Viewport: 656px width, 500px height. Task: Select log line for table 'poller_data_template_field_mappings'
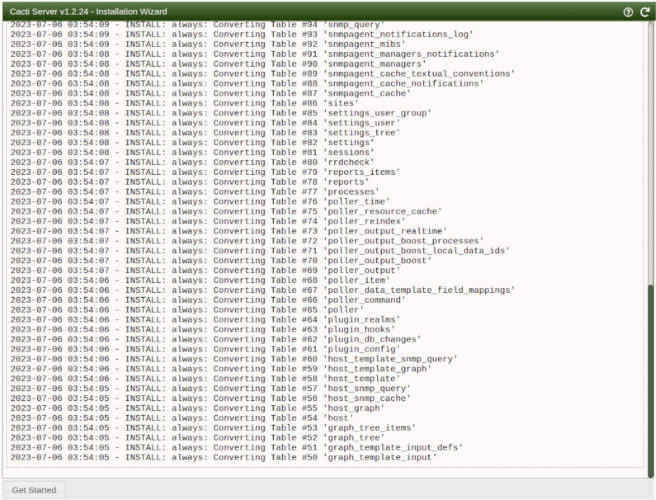(x=263, y=290)
